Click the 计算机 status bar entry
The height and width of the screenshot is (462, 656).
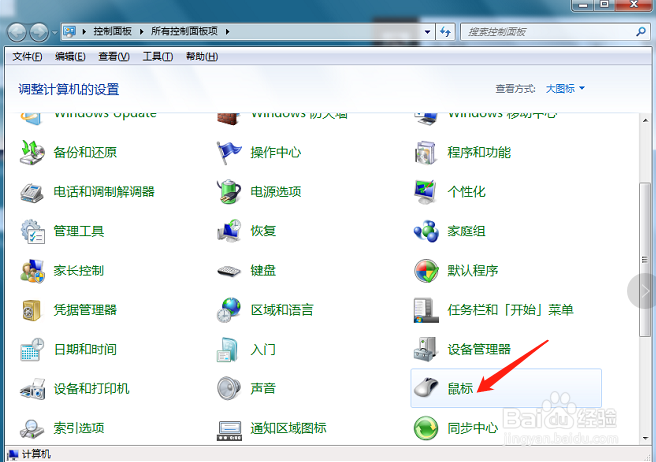click(29, 454)
